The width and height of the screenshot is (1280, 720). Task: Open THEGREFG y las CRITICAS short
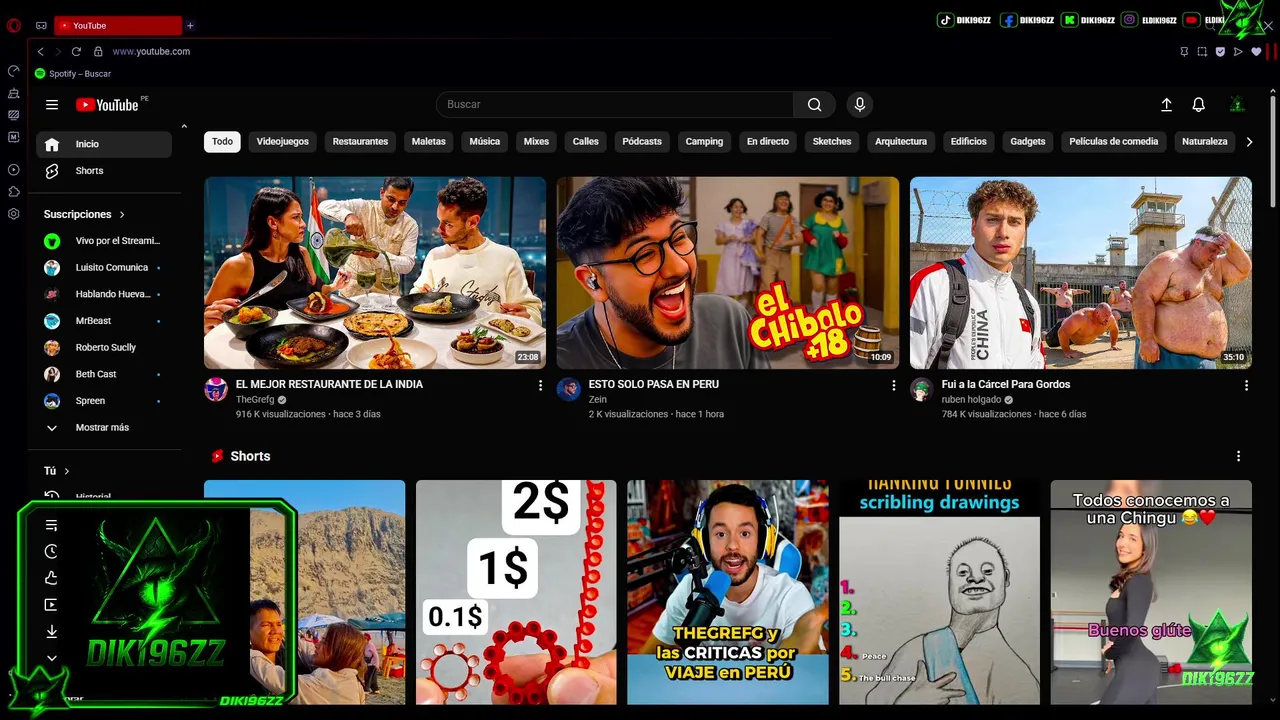point(728,592)
